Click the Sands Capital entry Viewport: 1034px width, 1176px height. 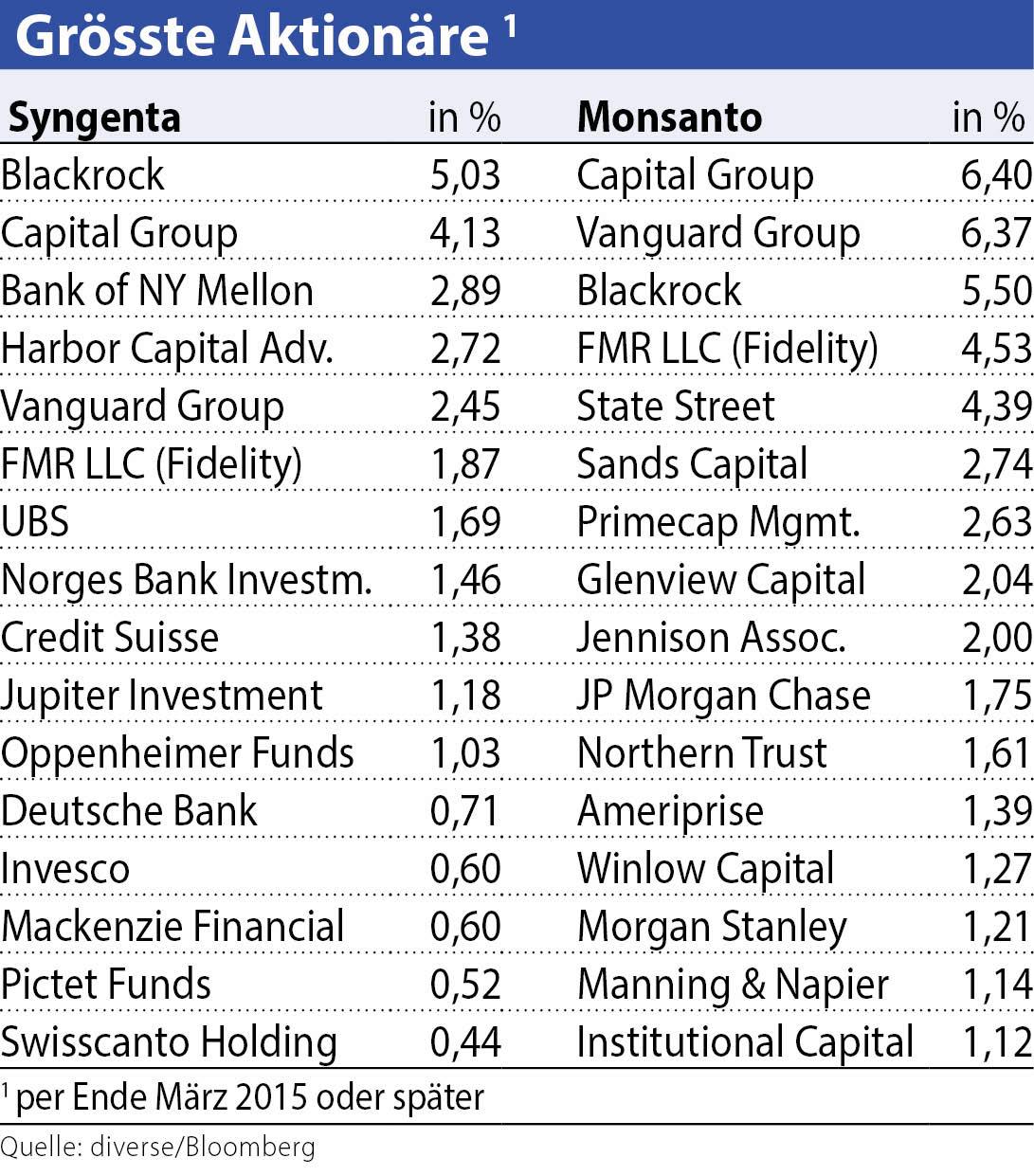692,464
